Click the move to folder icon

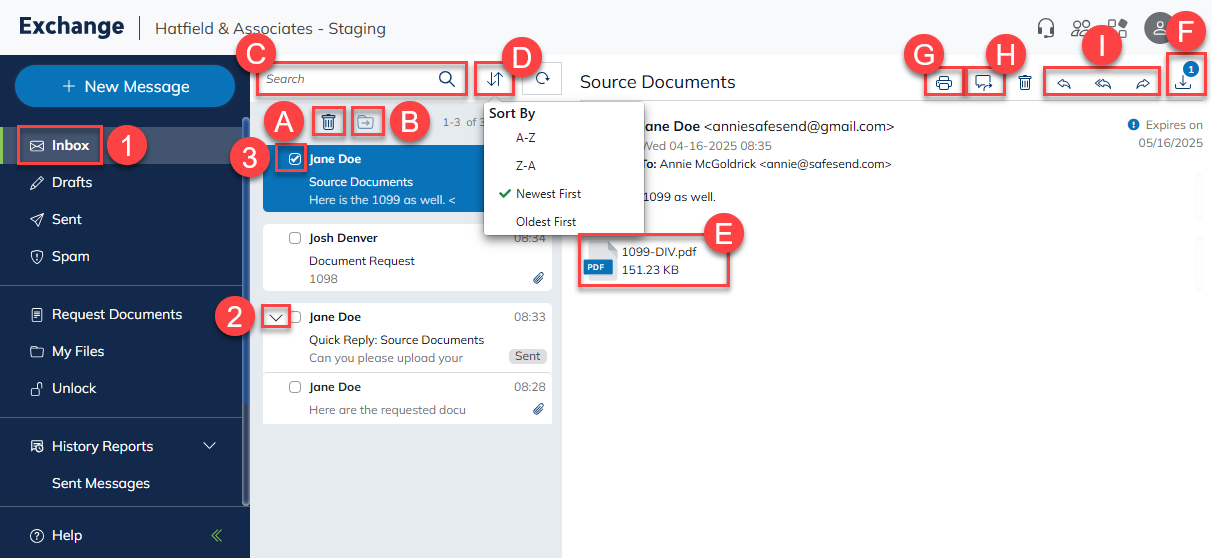coord(367,122)
